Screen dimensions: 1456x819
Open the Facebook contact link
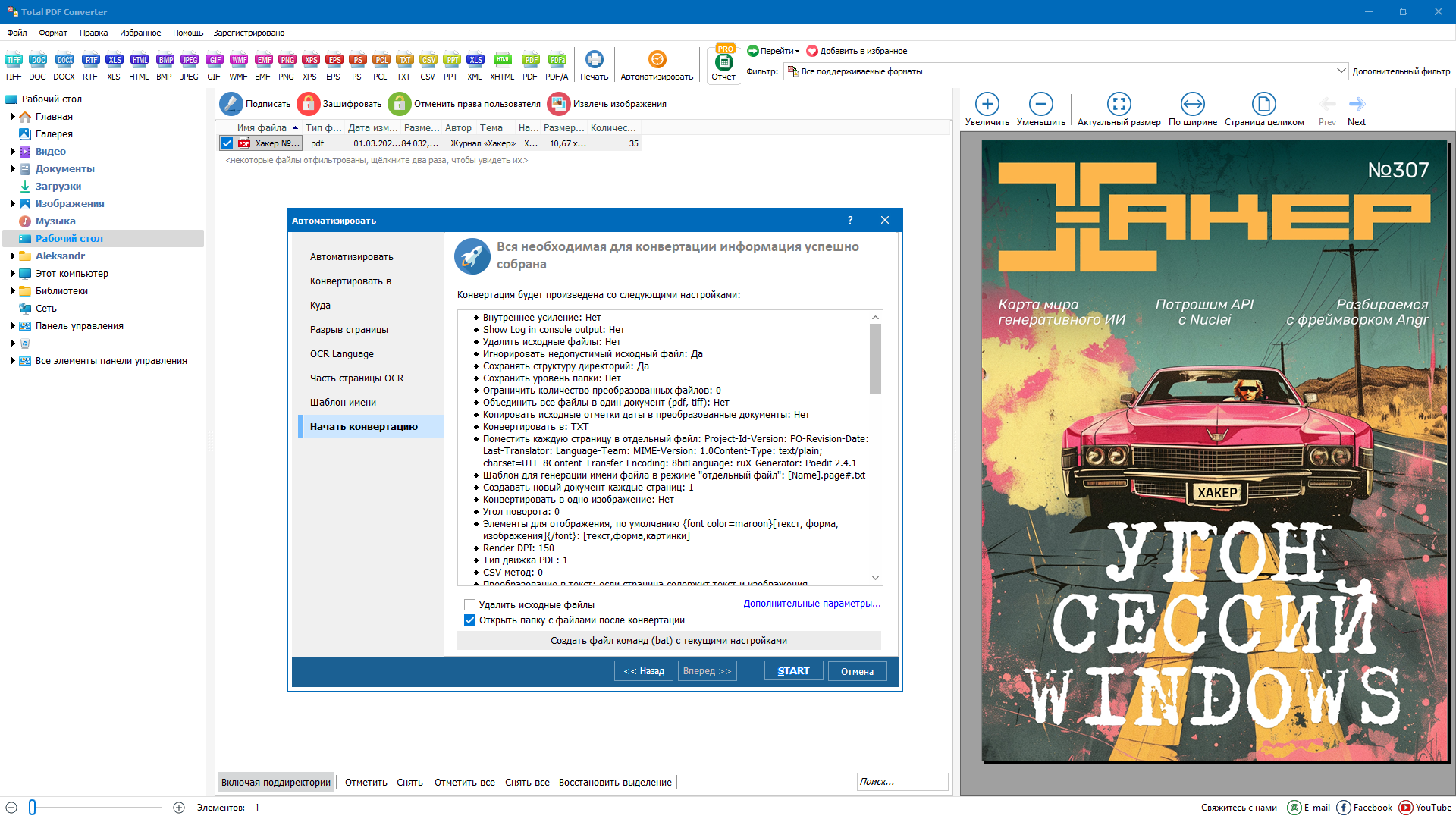[1364, 808]
